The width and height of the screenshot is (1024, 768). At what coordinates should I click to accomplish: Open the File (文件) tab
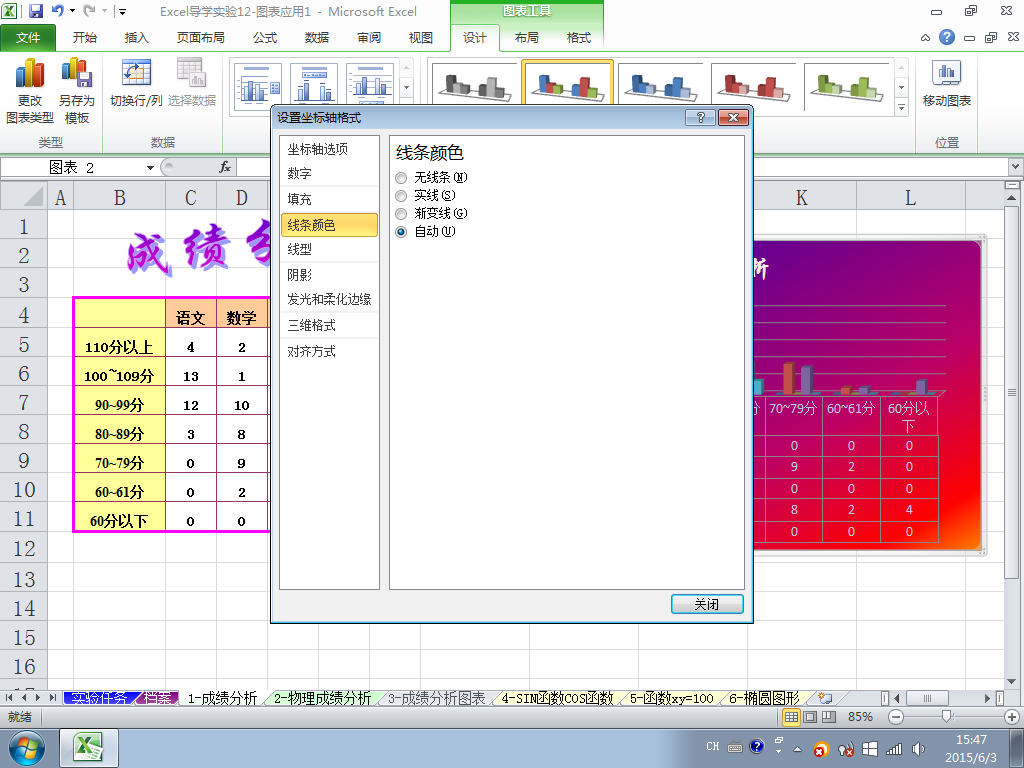28,38
